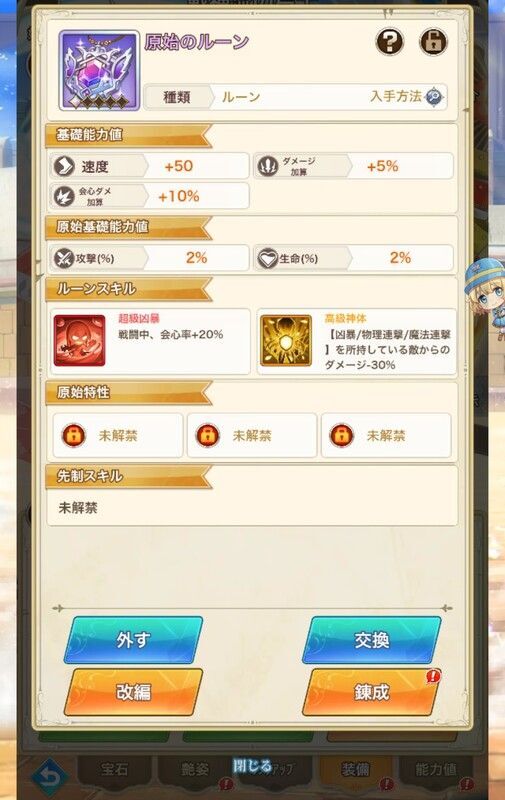Click the 交換 exchange button
The image size is (505, 800).
click(371, 640)
